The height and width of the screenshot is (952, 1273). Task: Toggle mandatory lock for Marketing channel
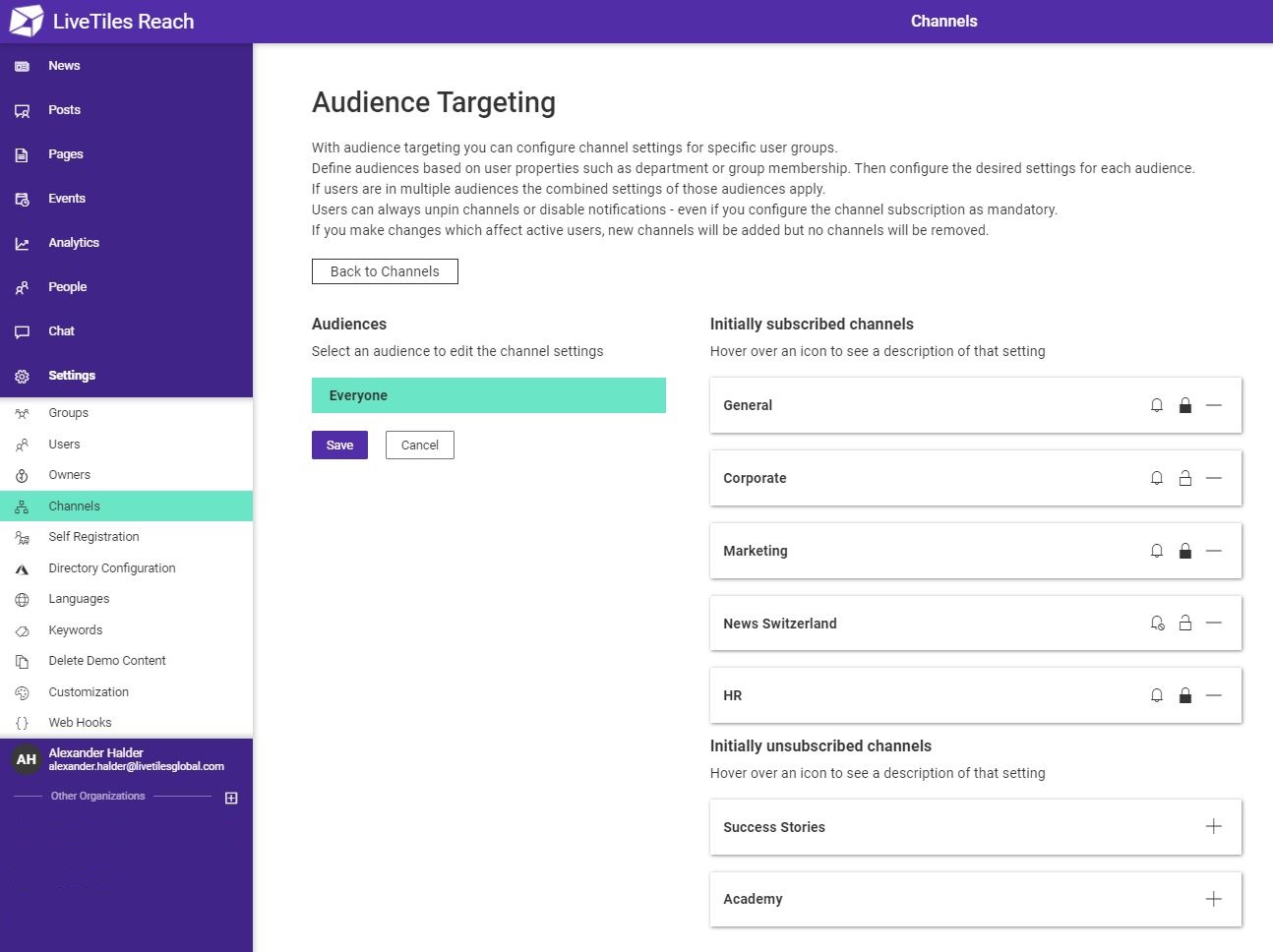[1185, 551]
